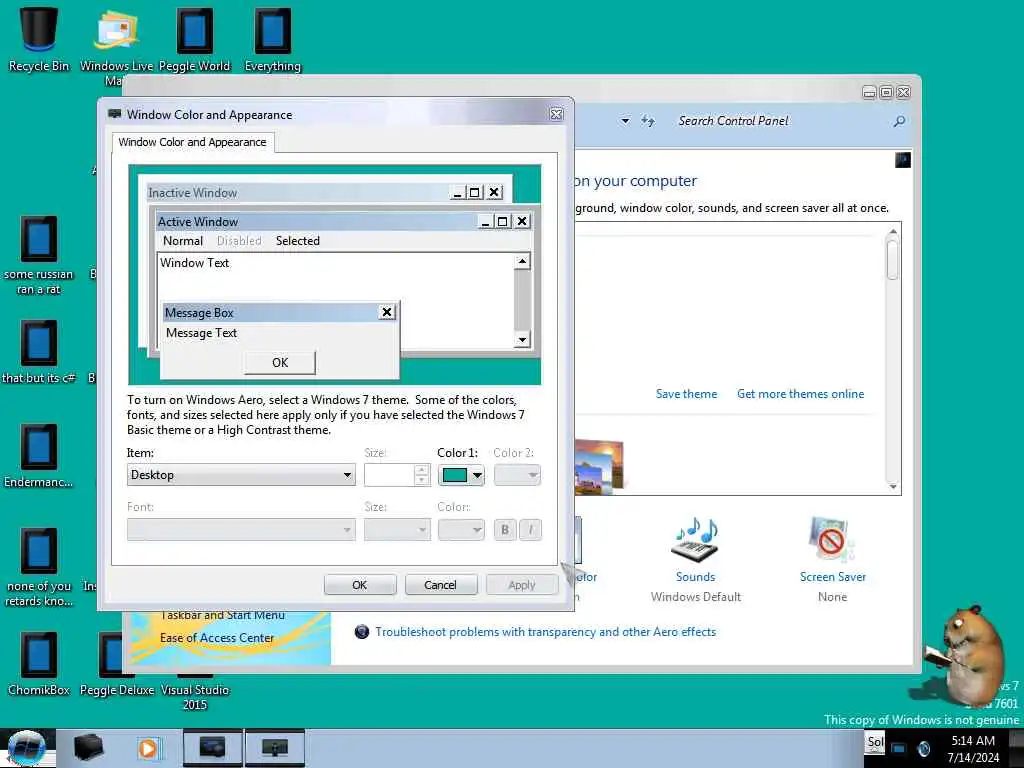Click Normal in the preview menu bar
The width and height of the screenshot is (1024, 768).
[183, 240]
